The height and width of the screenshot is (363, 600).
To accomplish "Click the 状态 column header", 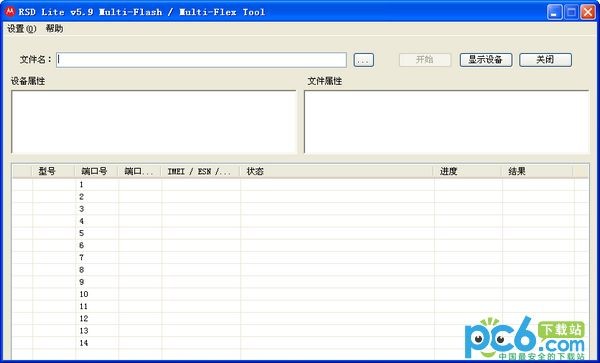I will point(337,171).
